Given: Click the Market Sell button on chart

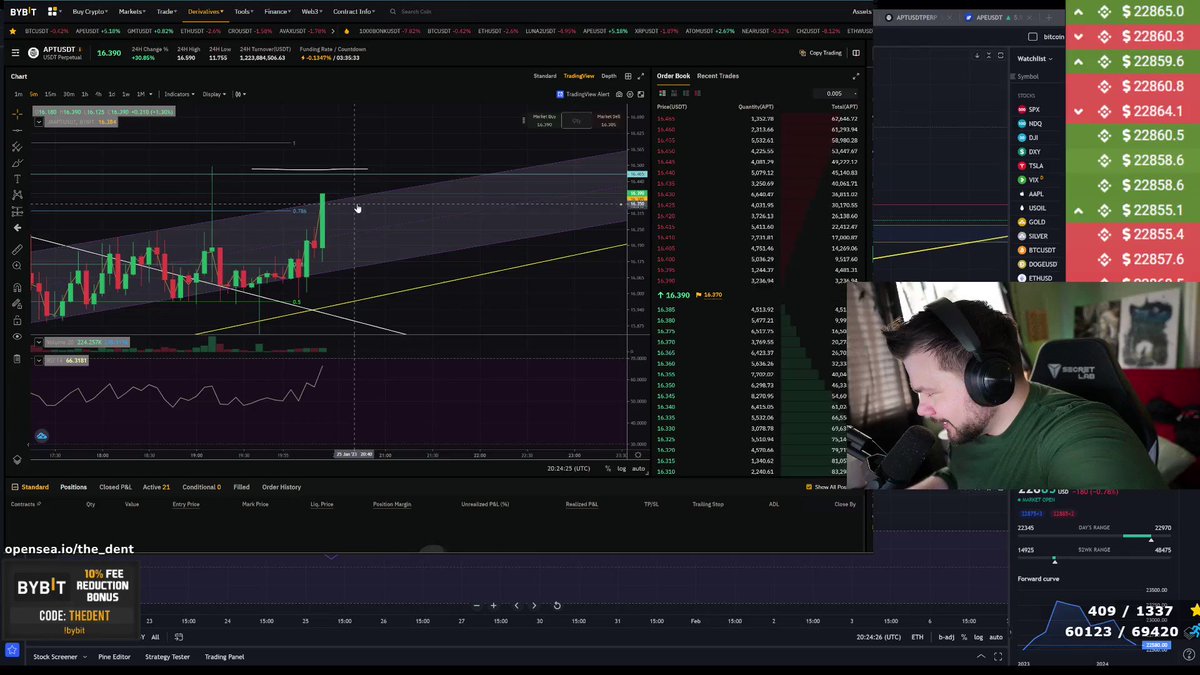Looking at the screenshot, I should click(608, 120).
